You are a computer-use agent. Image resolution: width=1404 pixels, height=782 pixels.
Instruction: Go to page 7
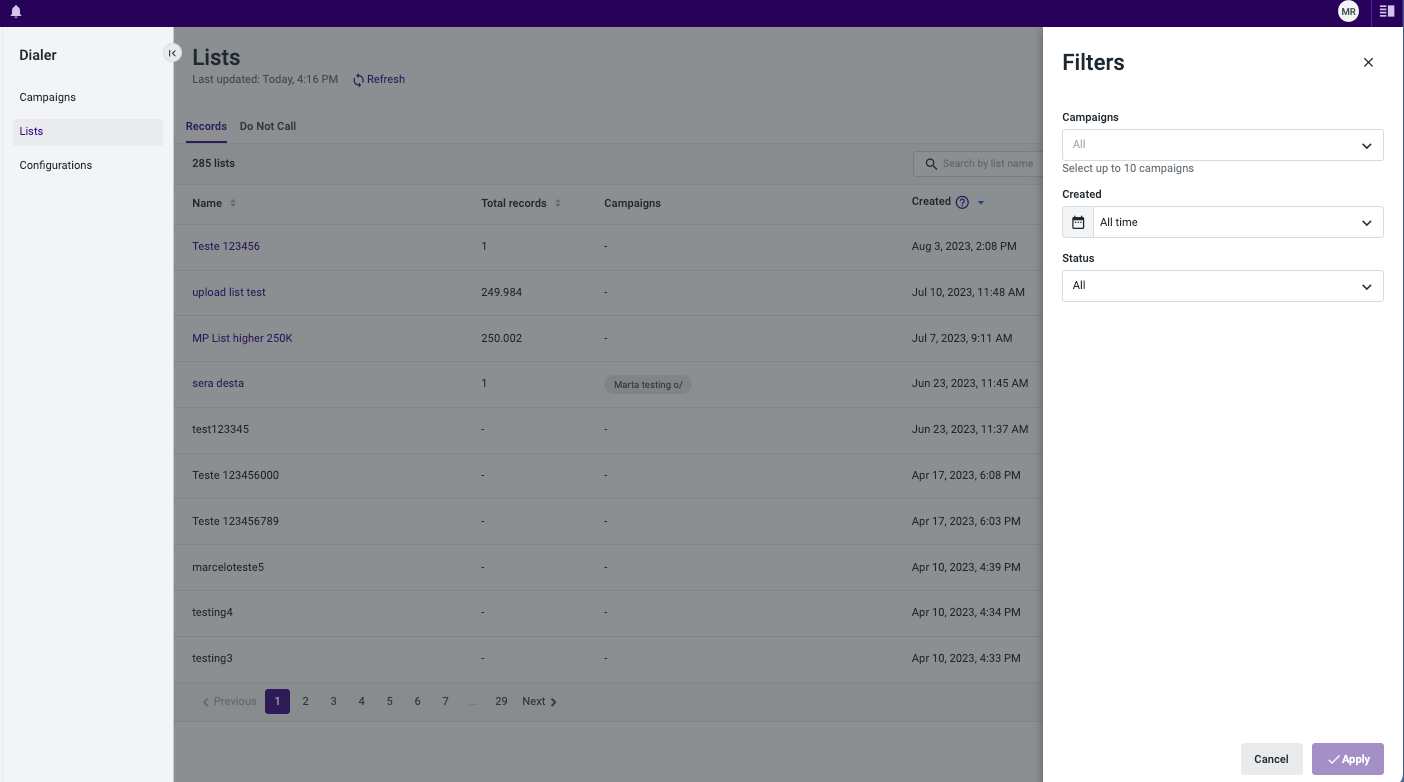(x=445, y=701)
